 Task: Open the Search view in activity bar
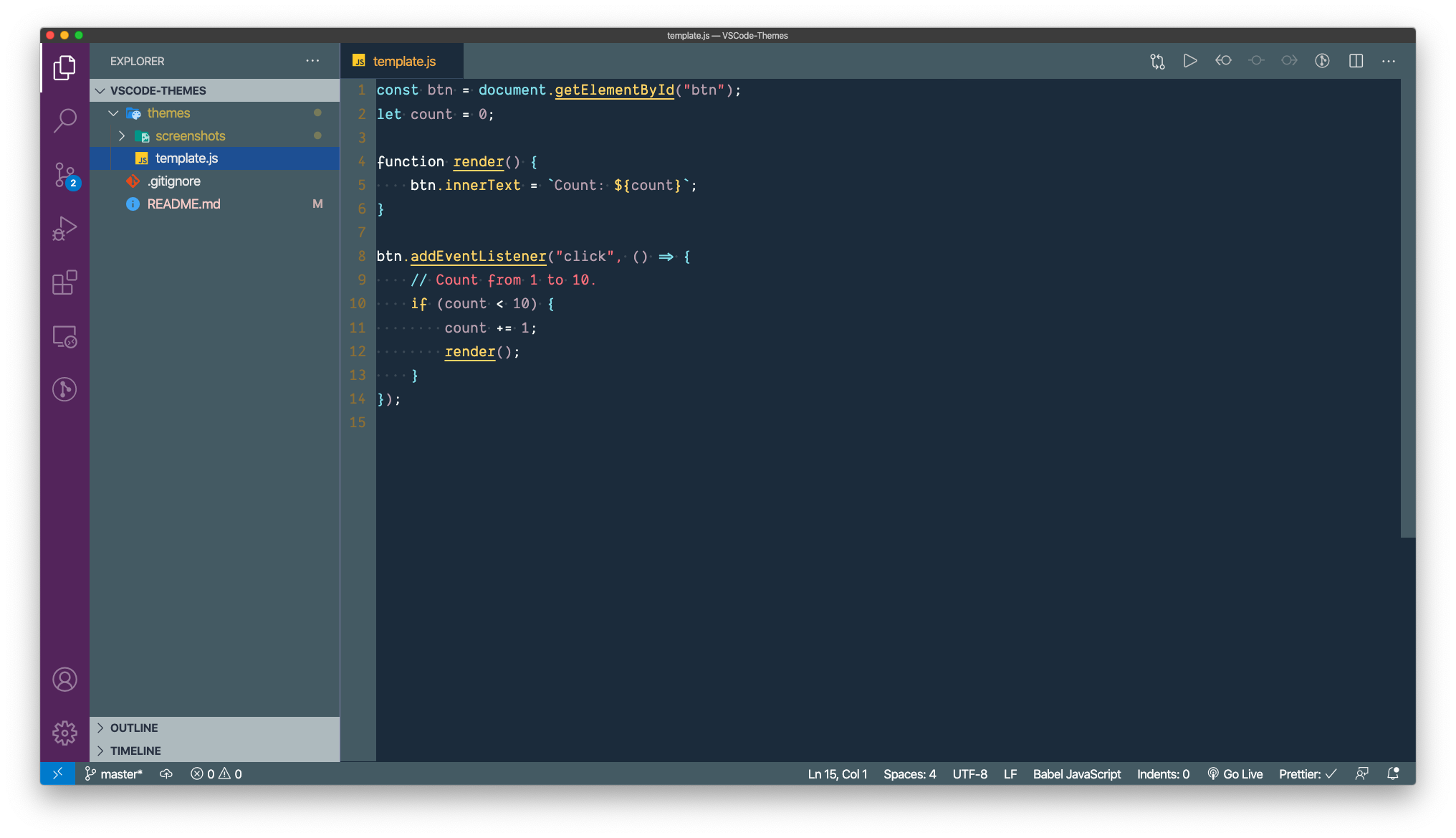pos(64,120)
